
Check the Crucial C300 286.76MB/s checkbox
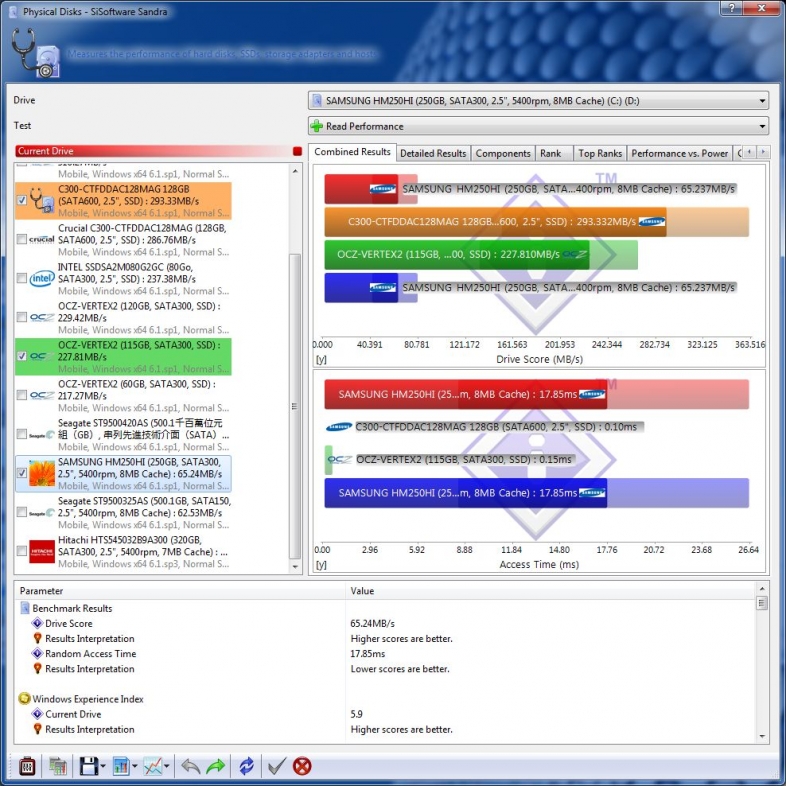point(22,239)
